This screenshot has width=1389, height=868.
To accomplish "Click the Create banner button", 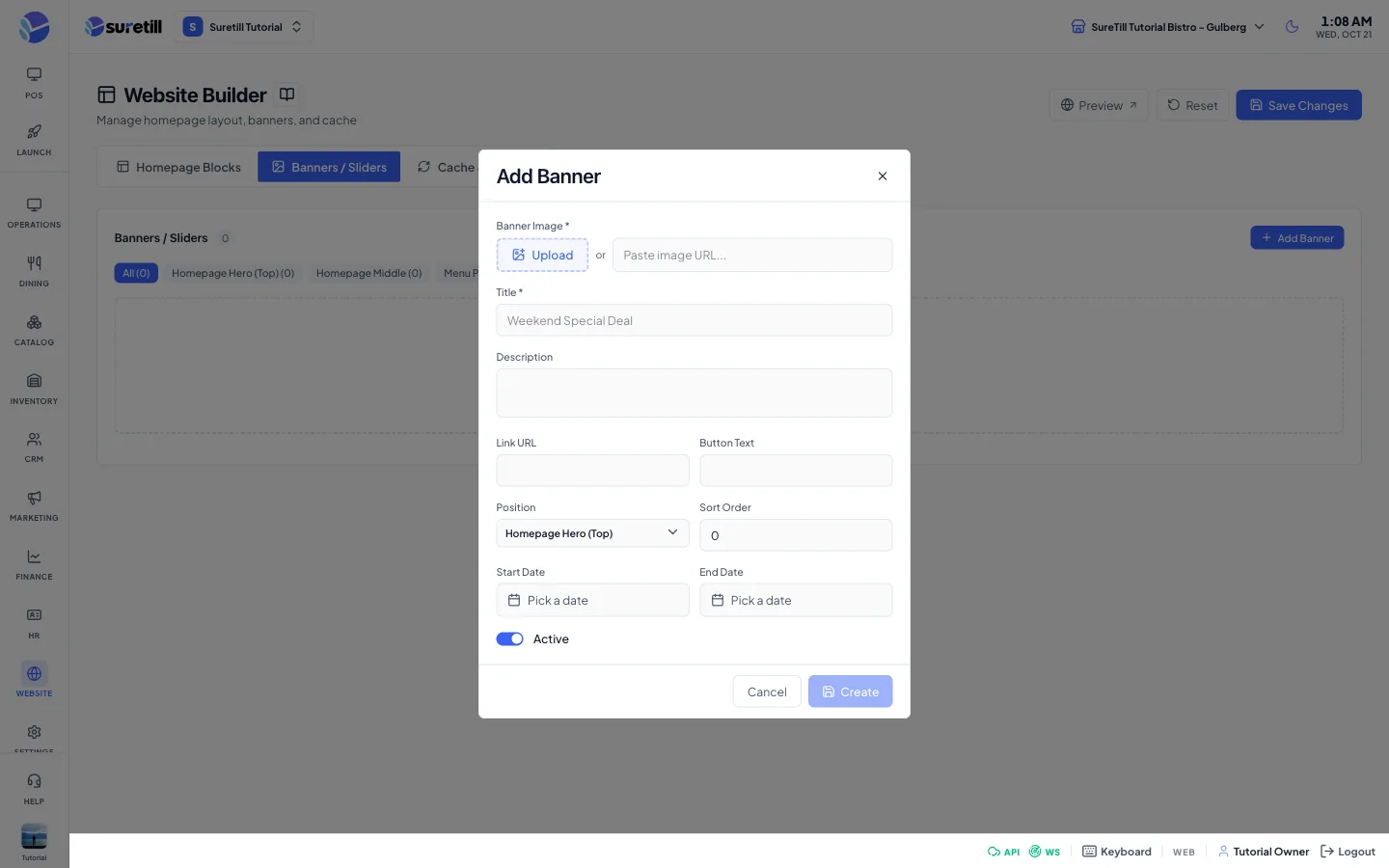I will click(850, 692).
